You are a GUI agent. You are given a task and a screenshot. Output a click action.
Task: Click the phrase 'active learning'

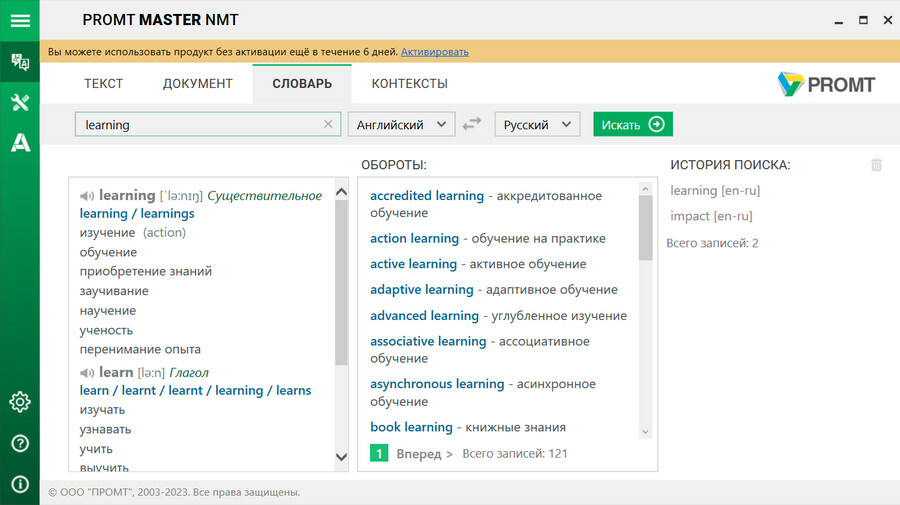pos(413,264)
